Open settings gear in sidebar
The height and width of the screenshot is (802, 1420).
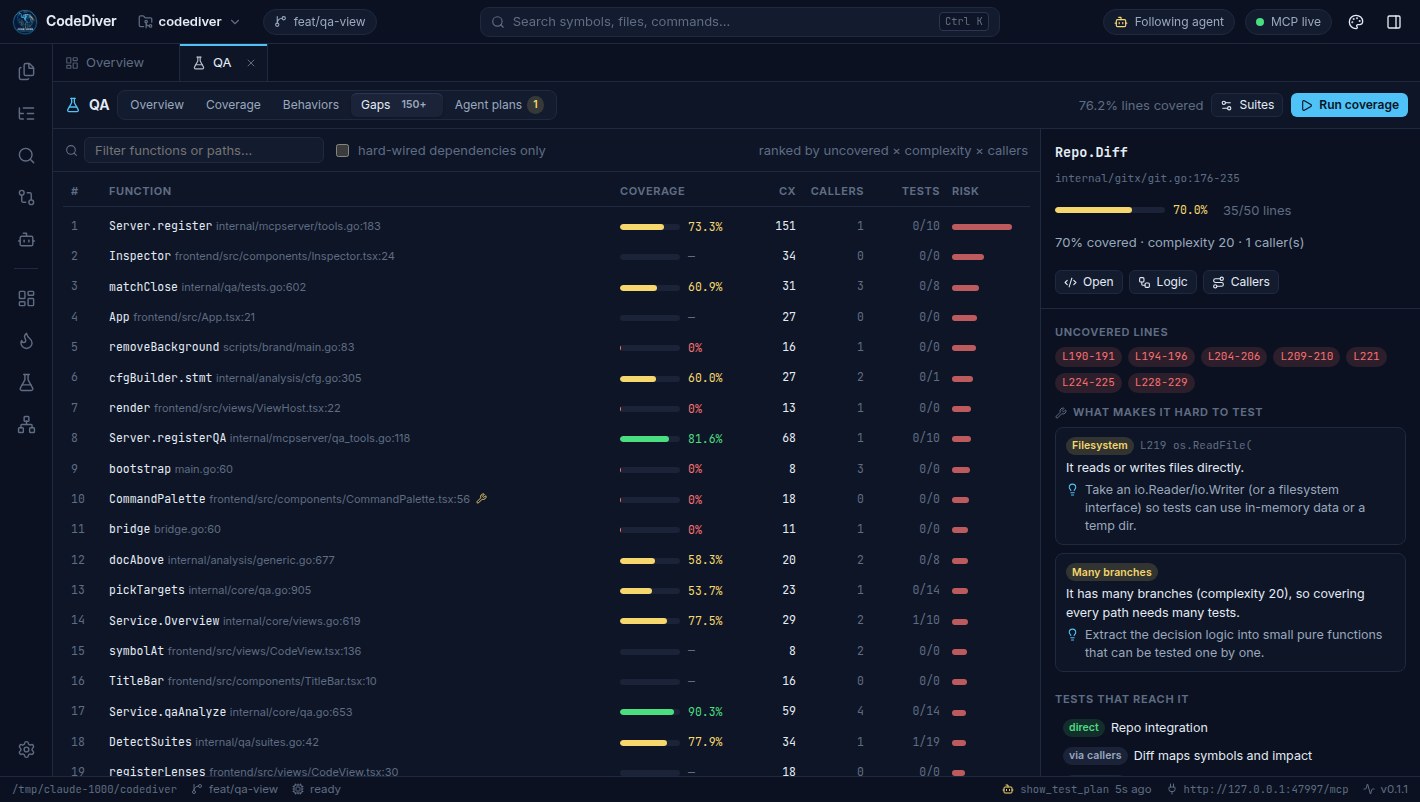(x=27, y=749)
